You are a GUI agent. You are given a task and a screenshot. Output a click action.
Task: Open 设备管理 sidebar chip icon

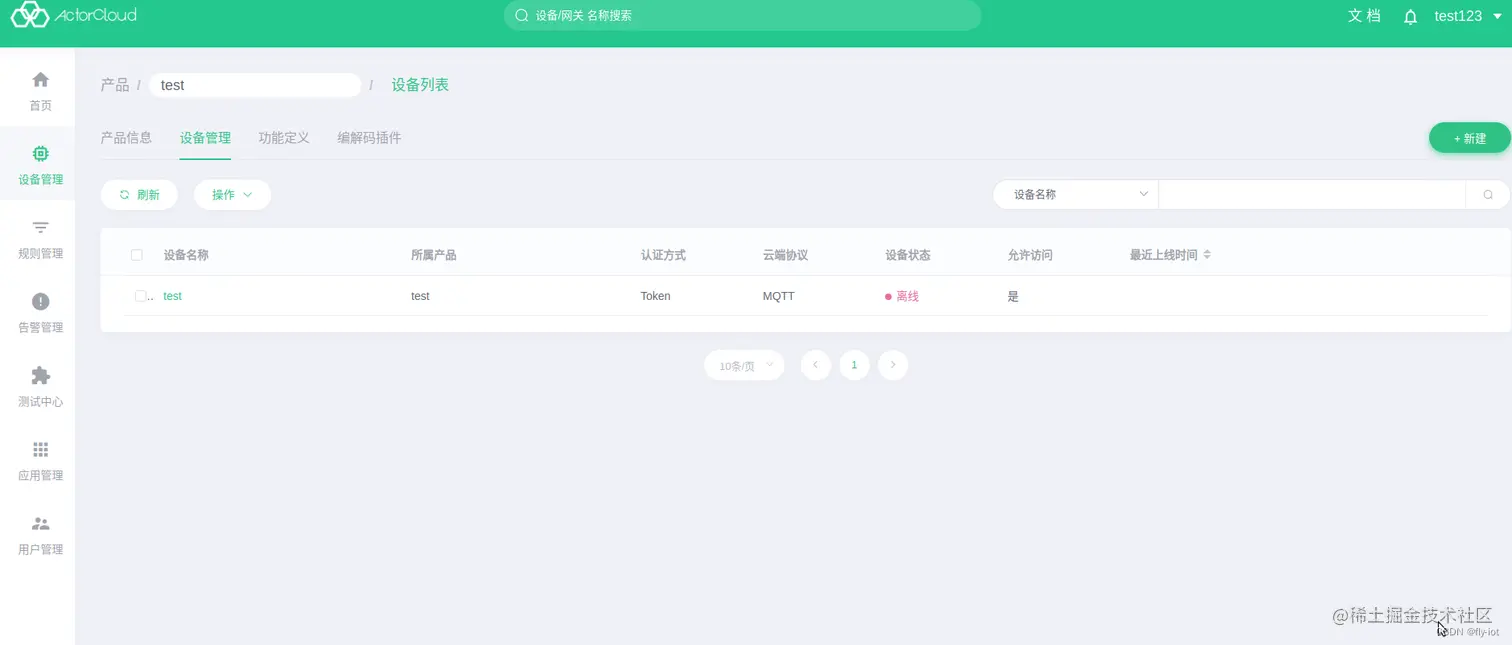click(x=40, y=153)
